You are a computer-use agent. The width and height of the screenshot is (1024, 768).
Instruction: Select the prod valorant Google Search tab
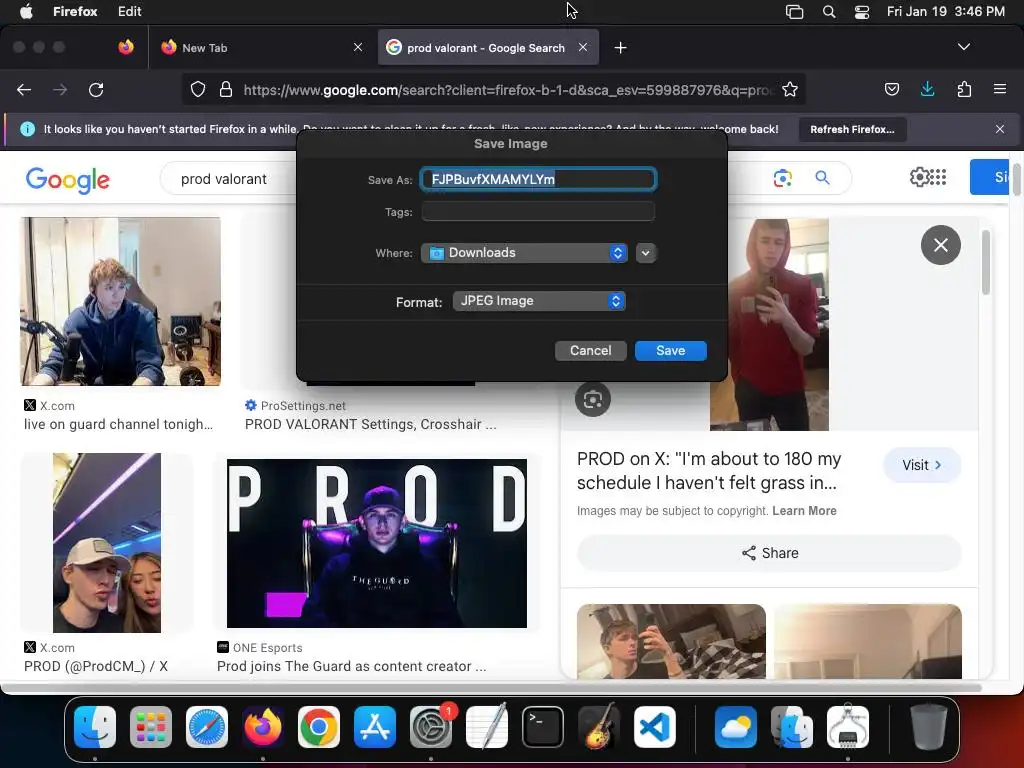[x=488, y=48]
